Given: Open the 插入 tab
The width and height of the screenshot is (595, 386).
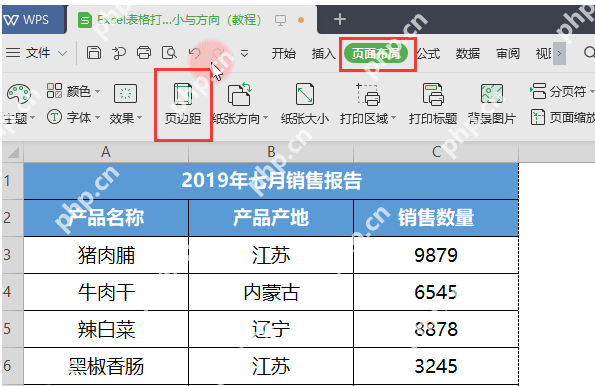Looking at the screenshot, I should (x=323, y=54).
